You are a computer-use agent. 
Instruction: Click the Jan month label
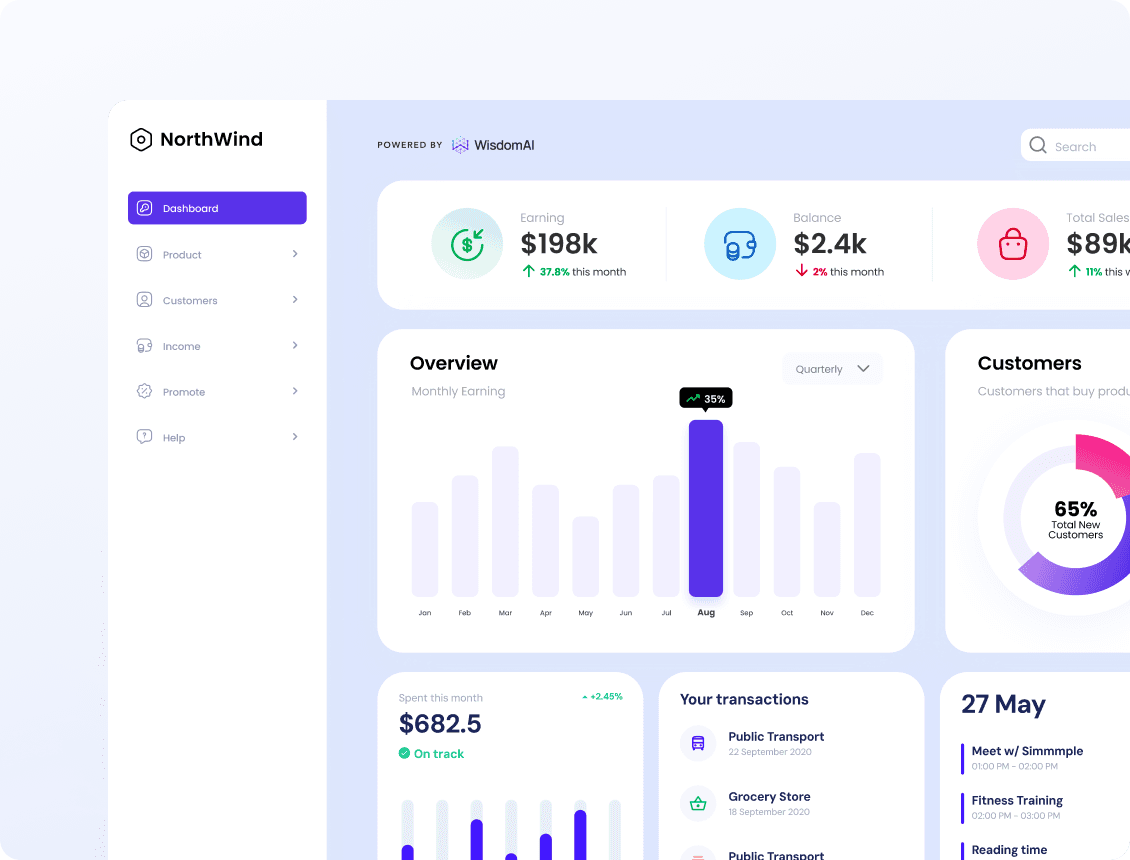pyautogui.click(x=424, y=613)
